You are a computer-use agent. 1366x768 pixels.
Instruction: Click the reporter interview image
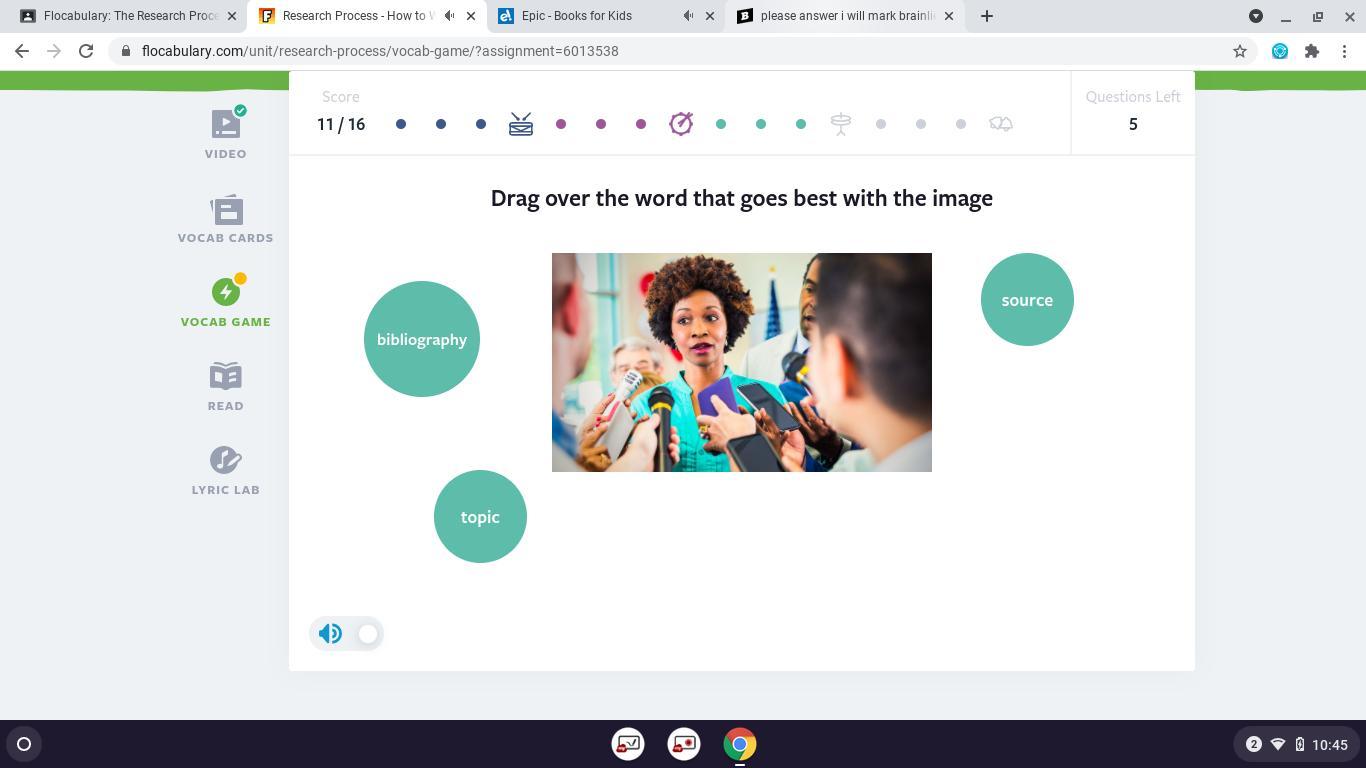(x=742, y=362)
